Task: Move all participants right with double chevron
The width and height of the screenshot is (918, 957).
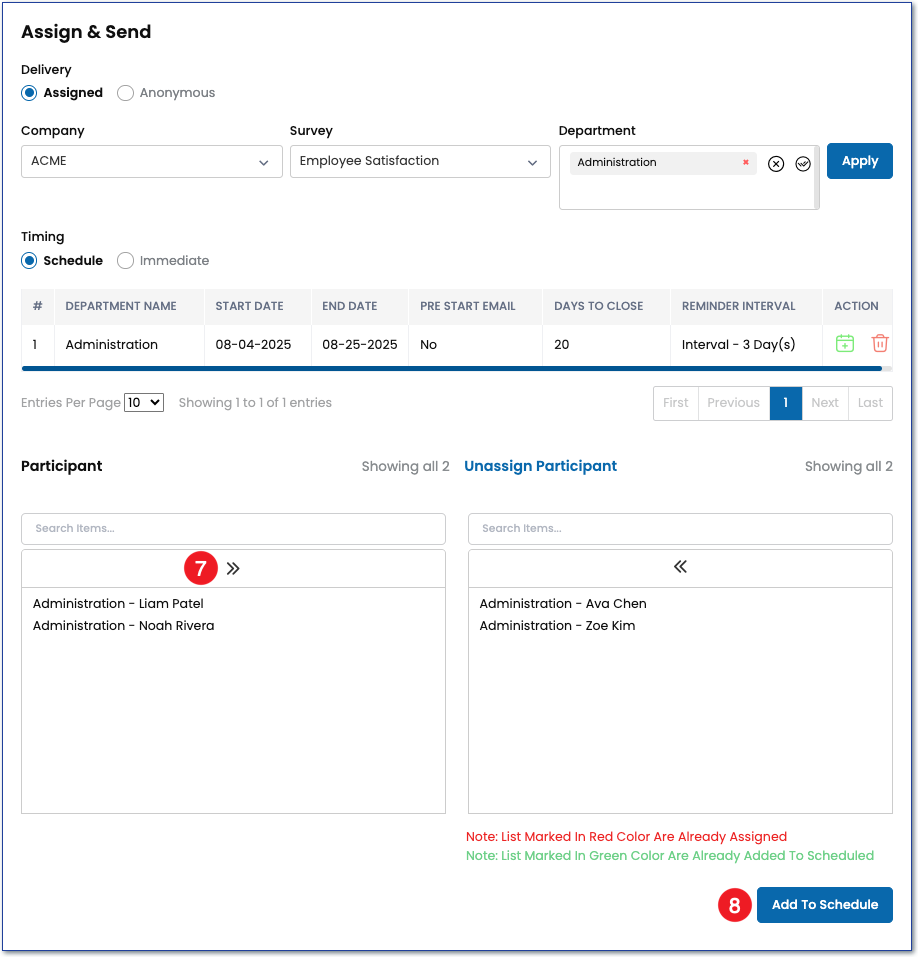Action: pos(233,569)
